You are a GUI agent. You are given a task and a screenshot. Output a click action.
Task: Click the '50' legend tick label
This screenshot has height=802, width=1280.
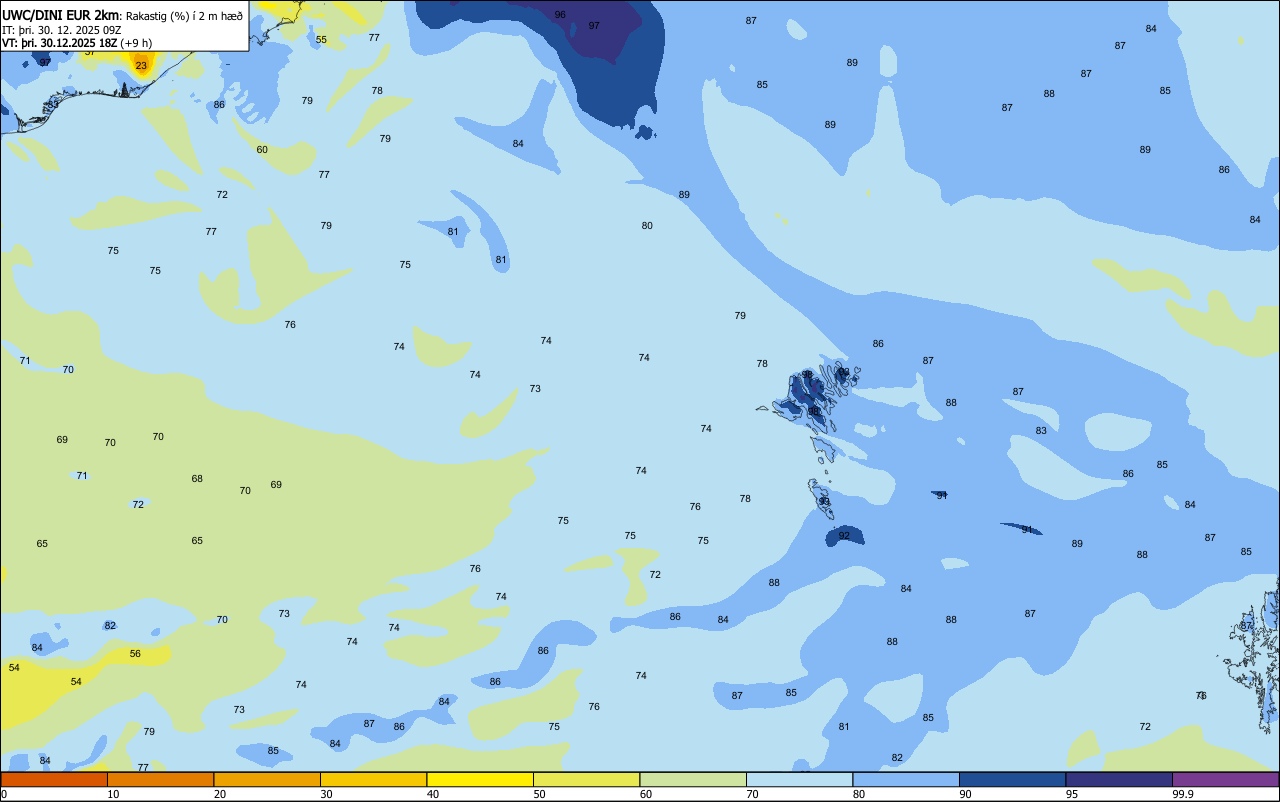[x=539, y=794]
